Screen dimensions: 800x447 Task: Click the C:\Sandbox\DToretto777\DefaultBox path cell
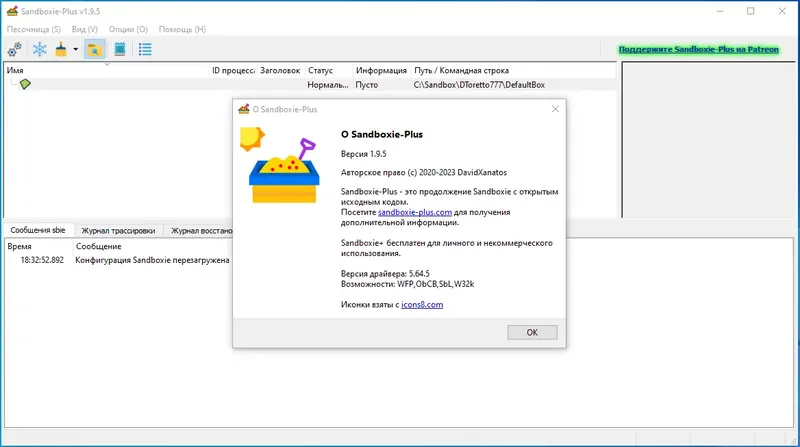click(479, 85)
